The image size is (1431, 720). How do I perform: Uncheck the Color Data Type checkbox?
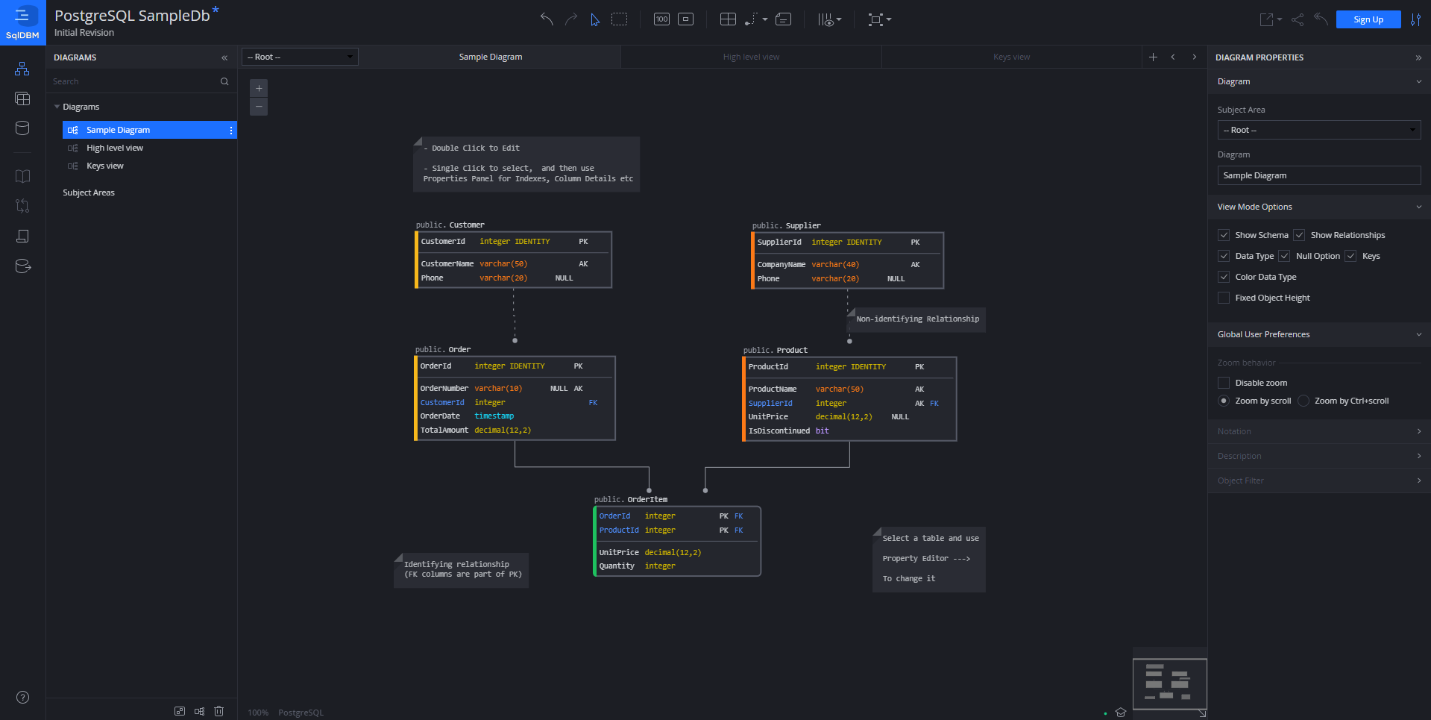(x=1224, y=277)
